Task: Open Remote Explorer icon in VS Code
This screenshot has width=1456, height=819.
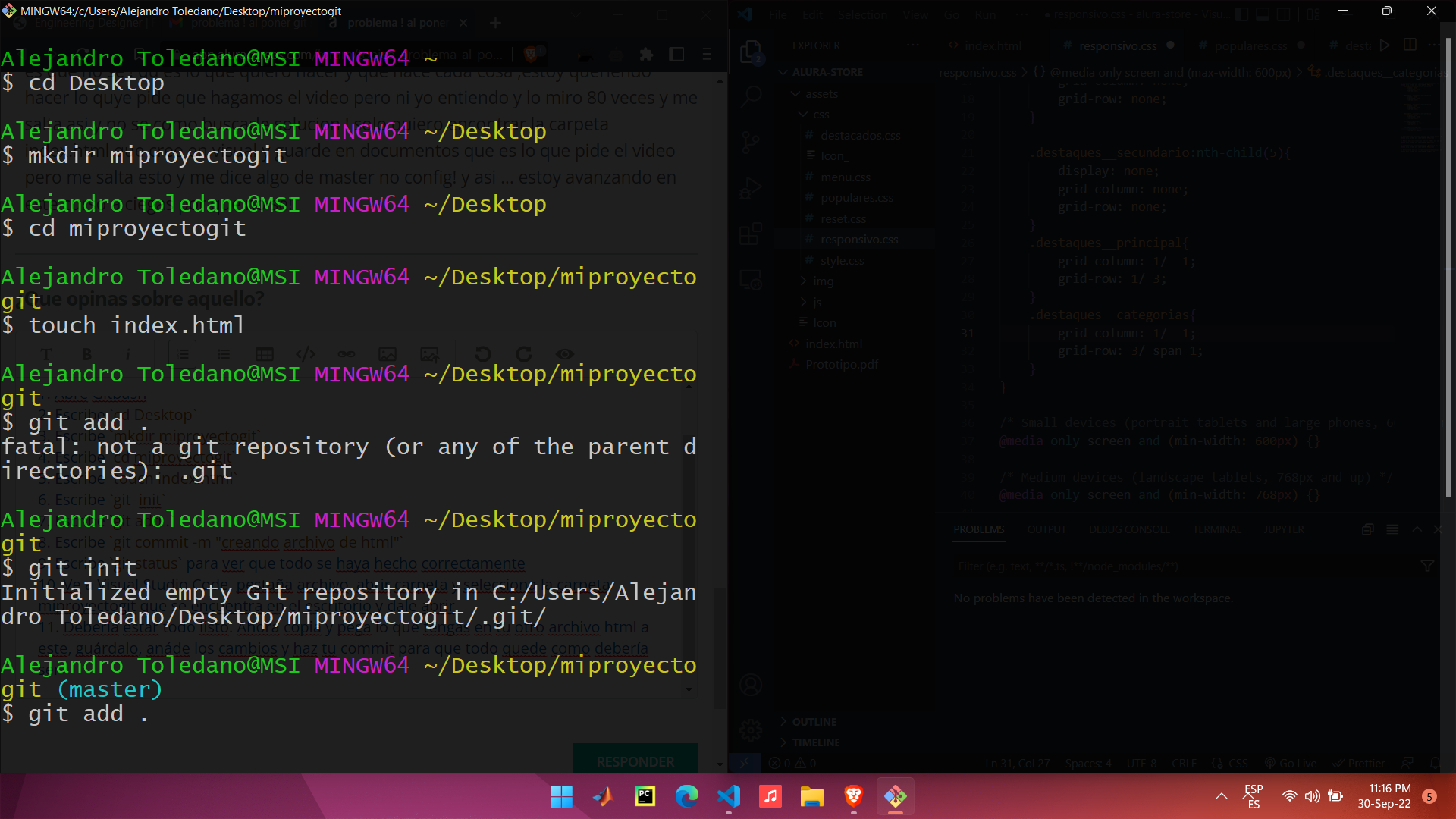Action: tap(751, 280)
